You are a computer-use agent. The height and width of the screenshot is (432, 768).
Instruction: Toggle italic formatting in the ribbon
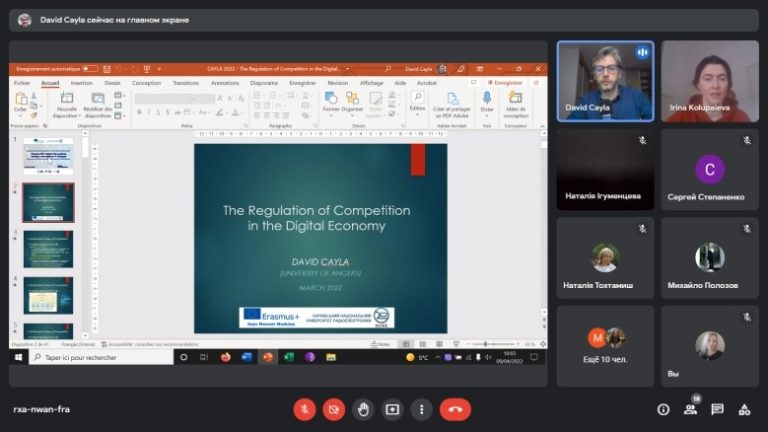(x=148, y=113)
